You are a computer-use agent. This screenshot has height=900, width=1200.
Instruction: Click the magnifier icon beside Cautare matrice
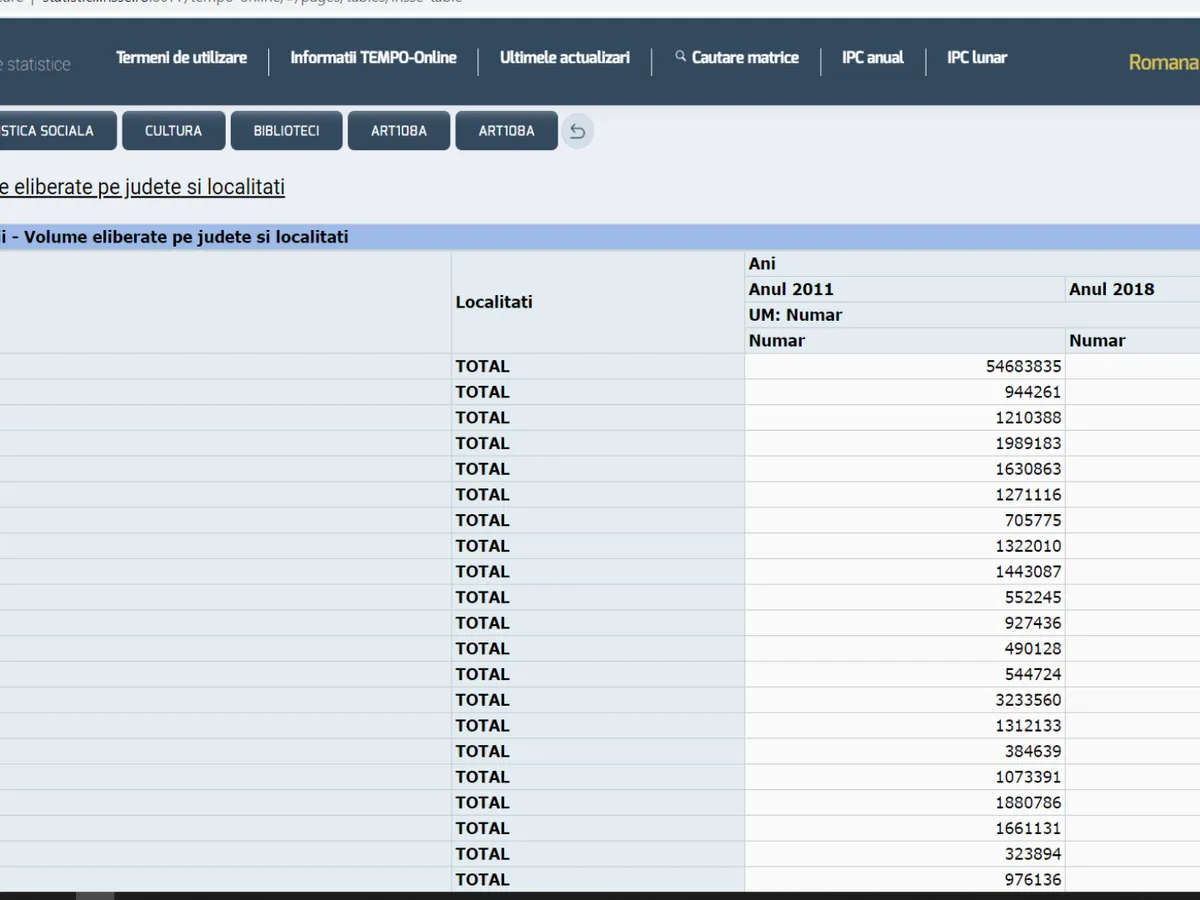pyautogui.click(x=681, y=57)
